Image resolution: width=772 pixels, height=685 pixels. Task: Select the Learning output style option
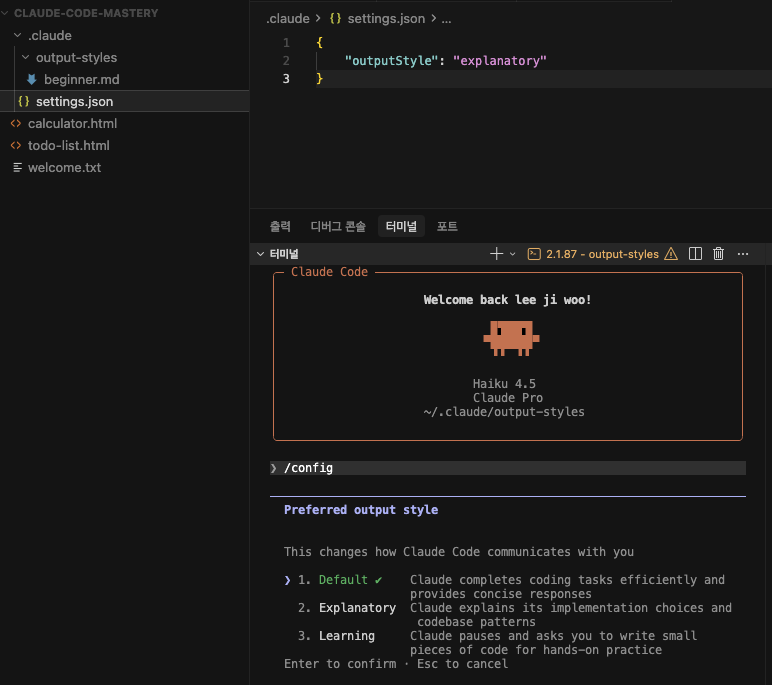click(346, 636)
